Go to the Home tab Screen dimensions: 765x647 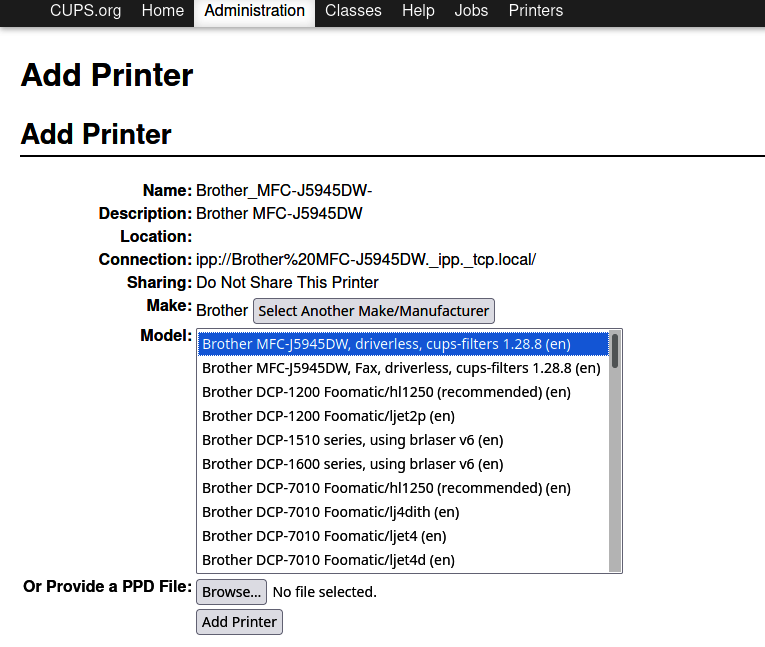point(163,11)
